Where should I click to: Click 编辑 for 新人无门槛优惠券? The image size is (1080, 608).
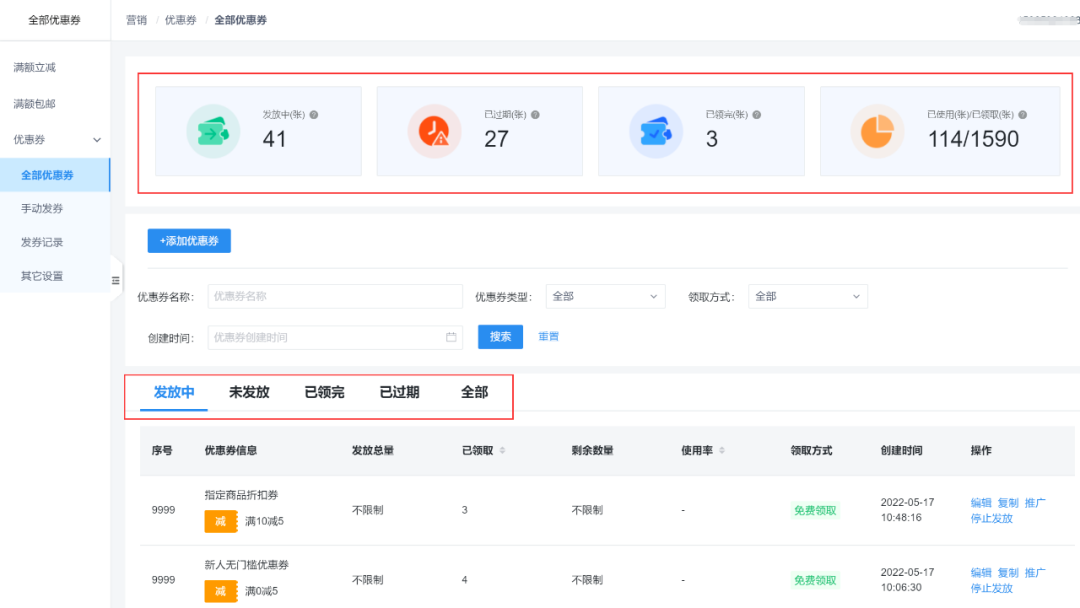coord(981,573)
